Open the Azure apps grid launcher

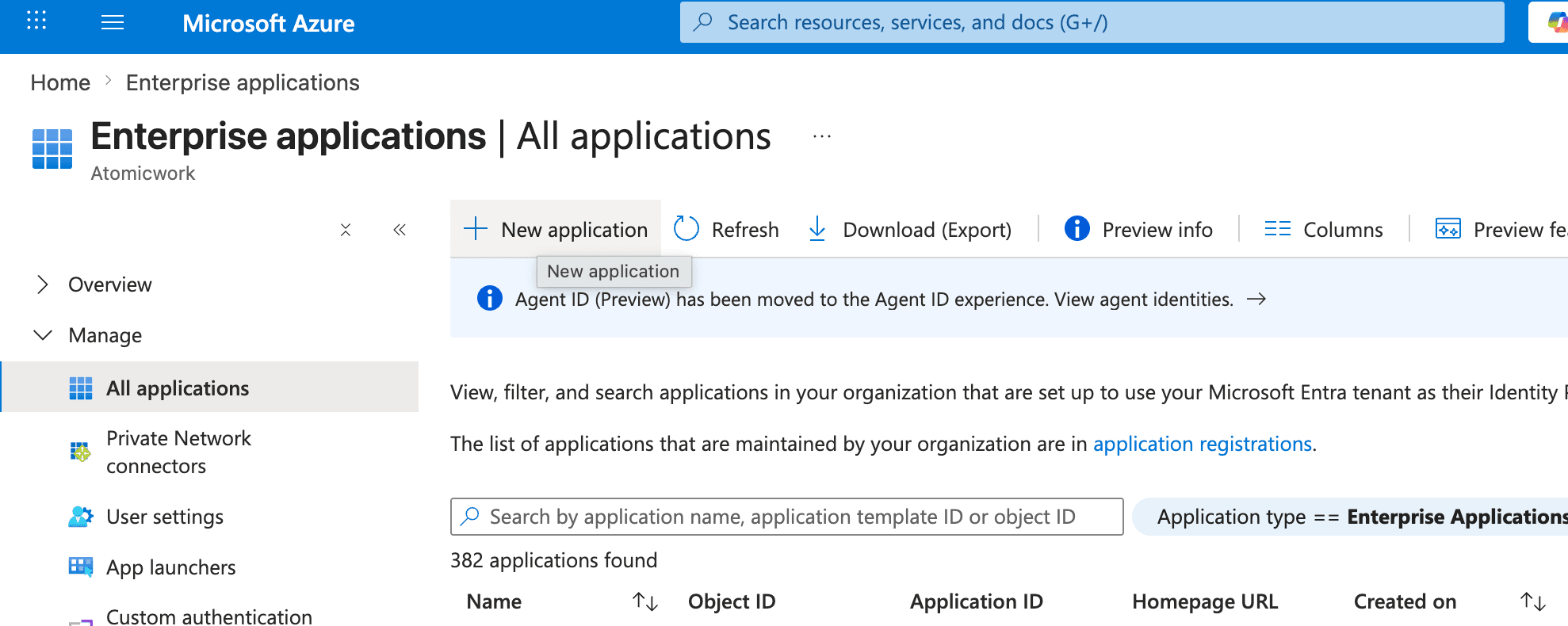pos(36,21)
